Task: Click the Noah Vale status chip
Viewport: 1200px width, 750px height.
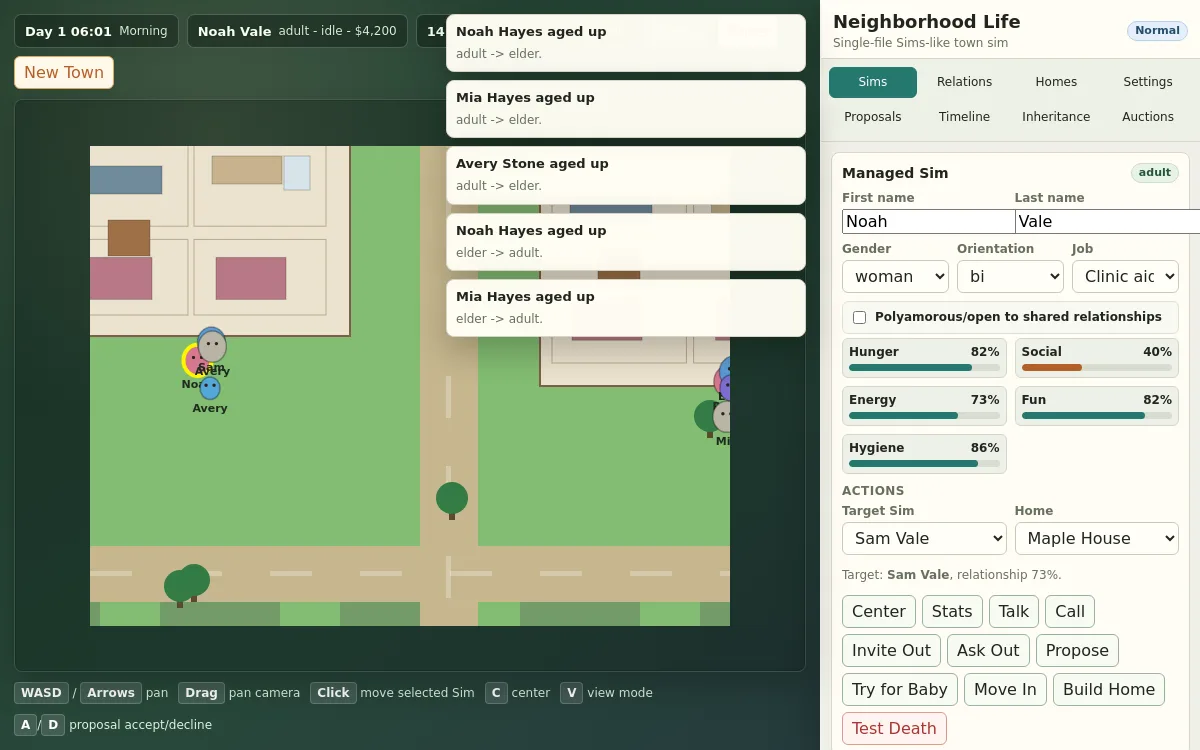Action: [297, 31]
